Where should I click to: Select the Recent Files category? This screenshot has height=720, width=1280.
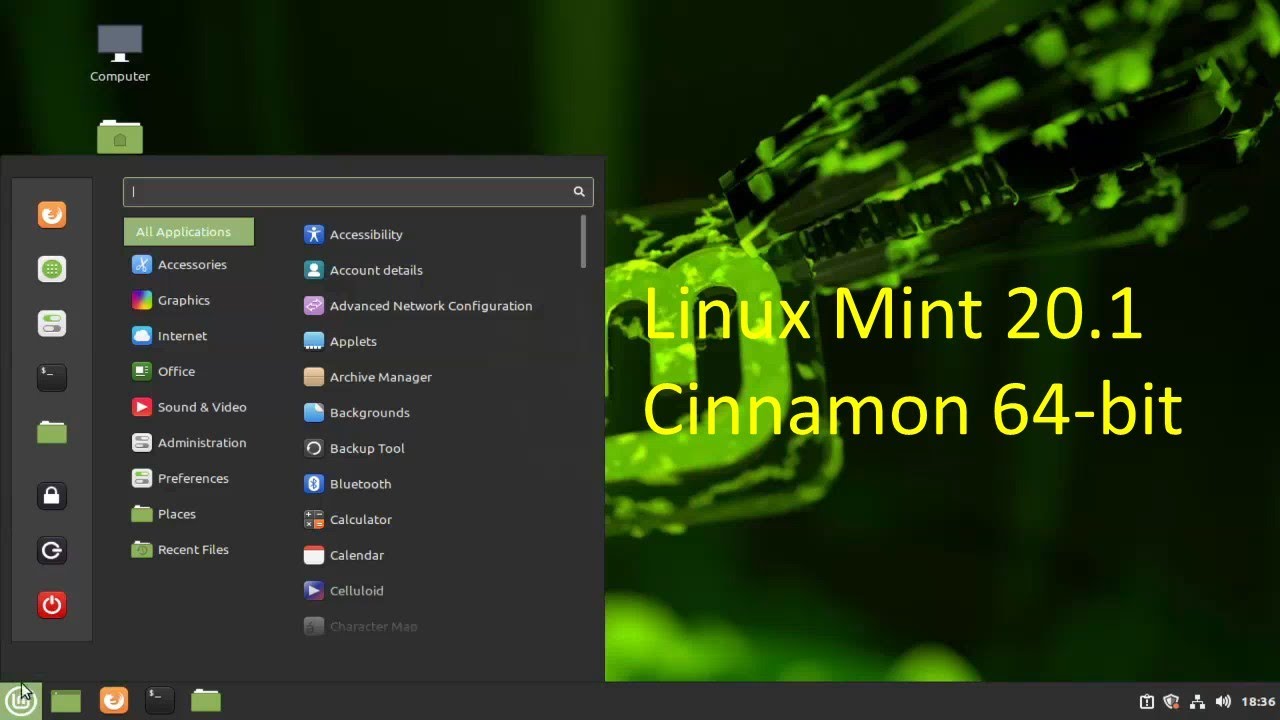click(x=189, y=550)
